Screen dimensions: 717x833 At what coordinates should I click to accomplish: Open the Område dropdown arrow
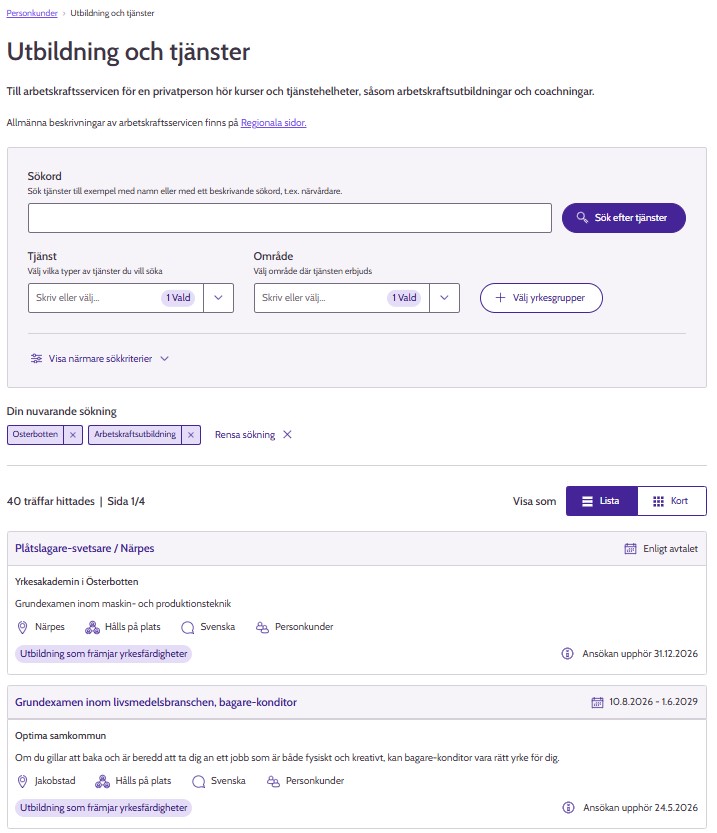[444, 298]
